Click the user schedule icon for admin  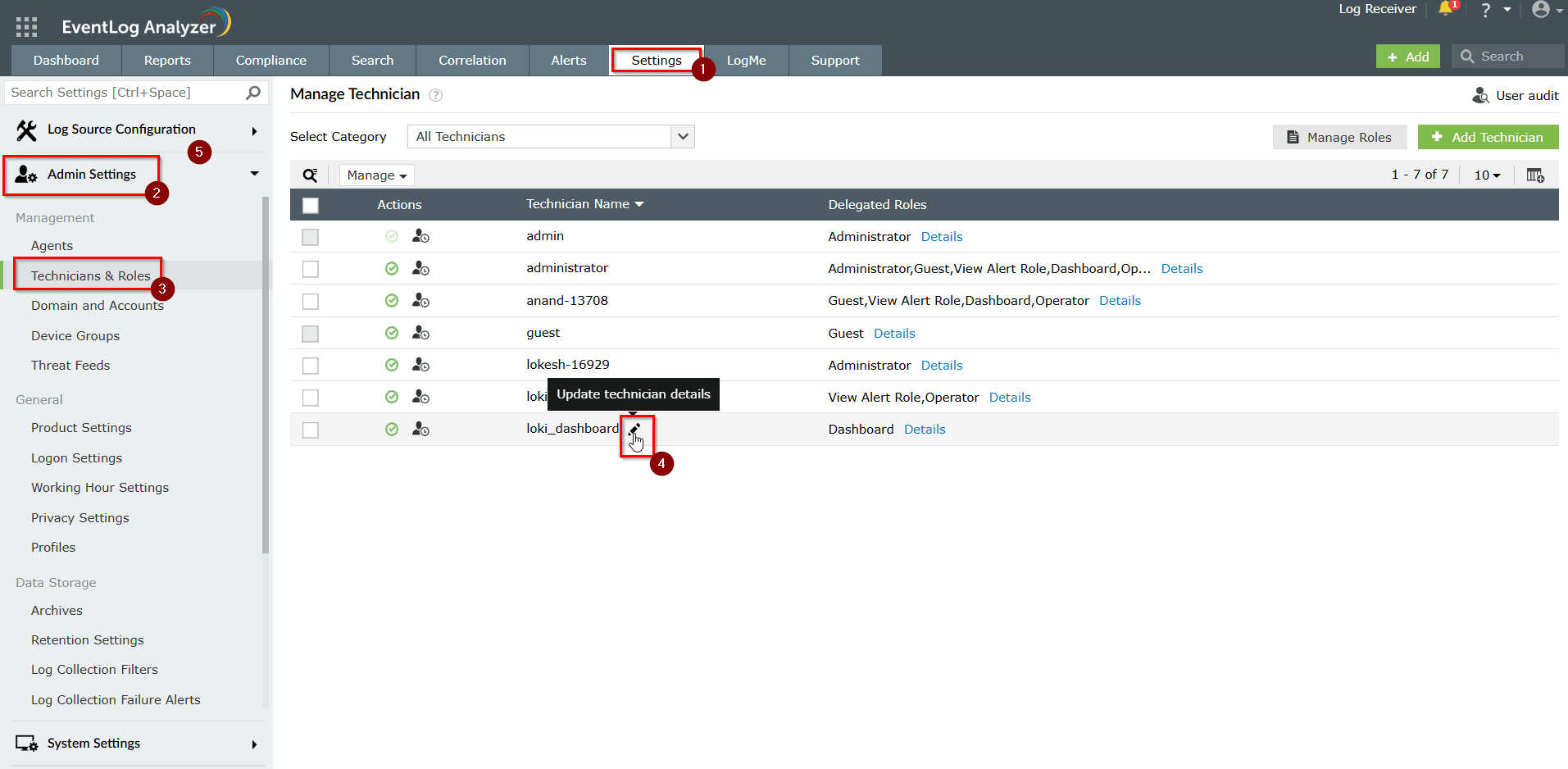[x=420, y=236]
